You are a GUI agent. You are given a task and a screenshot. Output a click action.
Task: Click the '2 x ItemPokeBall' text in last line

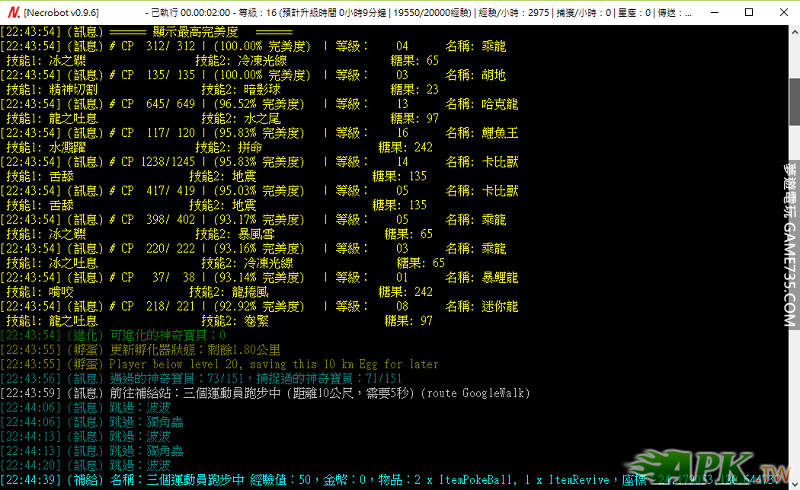click(464, 480)
